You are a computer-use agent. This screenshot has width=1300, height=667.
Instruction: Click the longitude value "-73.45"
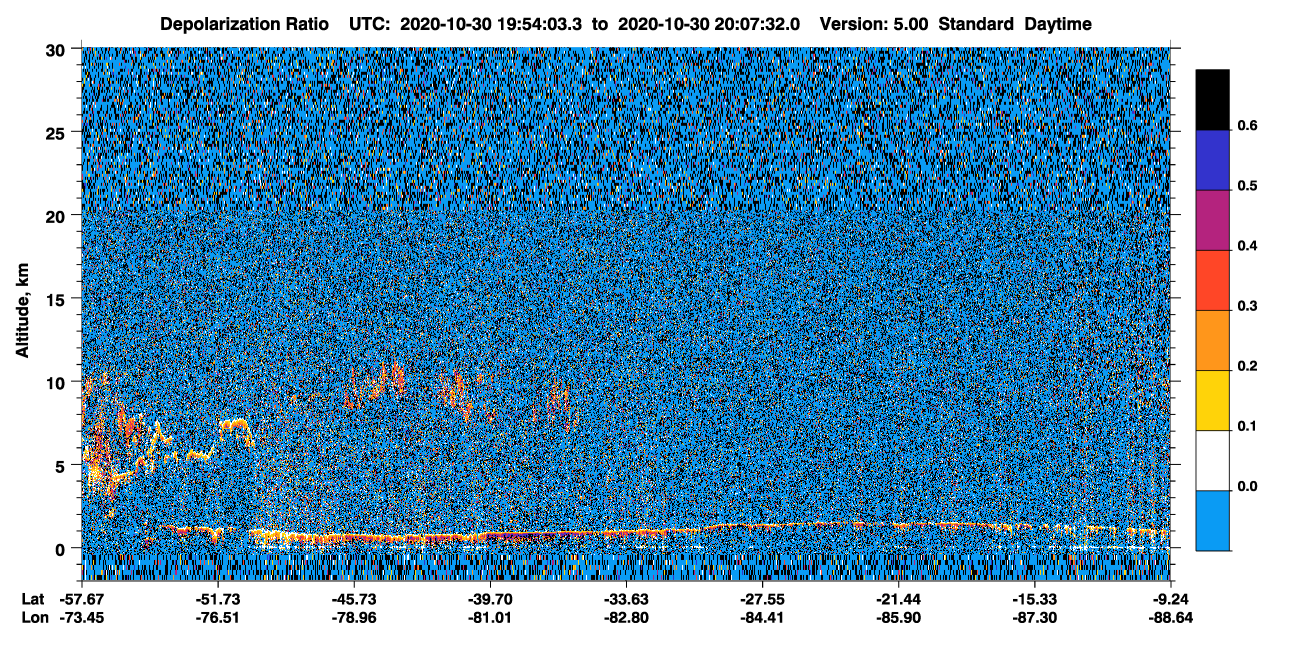pos(80,617)
